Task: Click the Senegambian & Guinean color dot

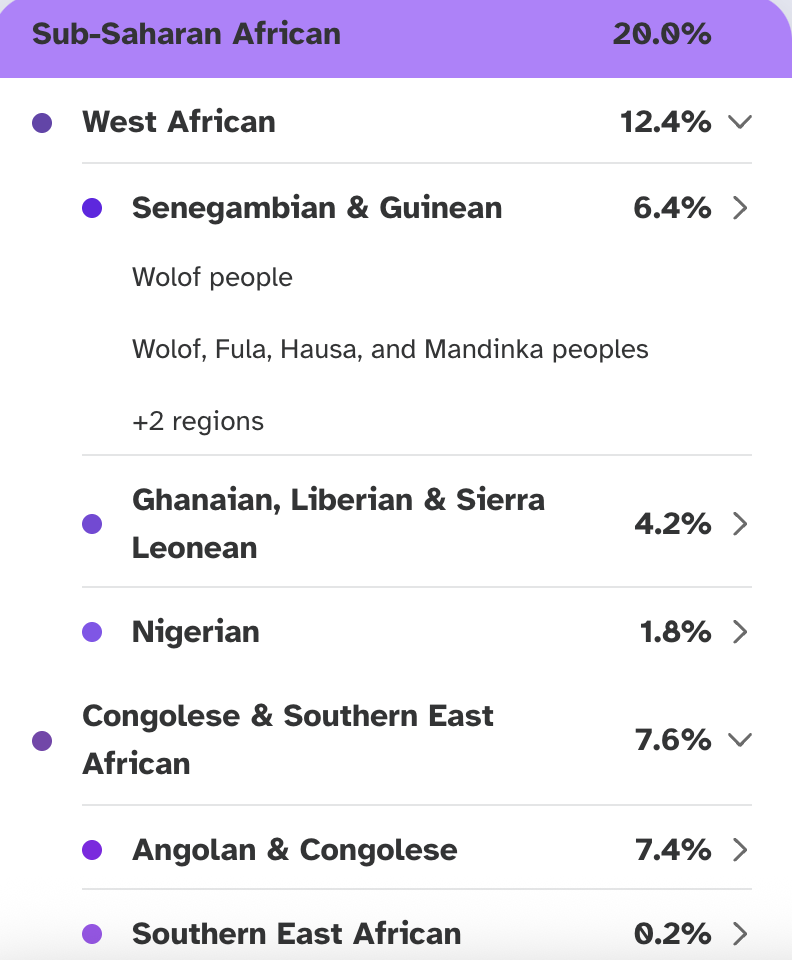Action: (92, 209)
